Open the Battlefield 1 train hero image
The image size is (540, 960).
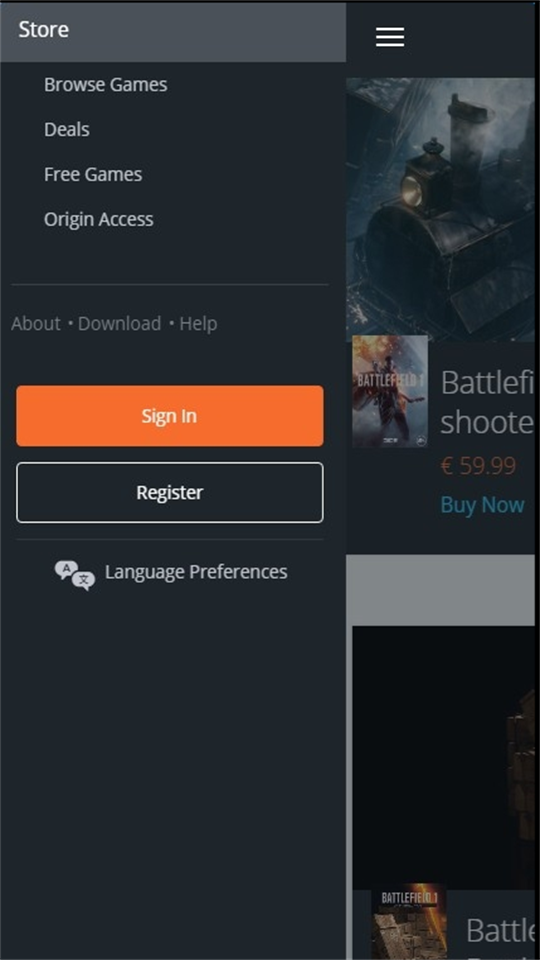pyautogui.click(x=440, y=209)
